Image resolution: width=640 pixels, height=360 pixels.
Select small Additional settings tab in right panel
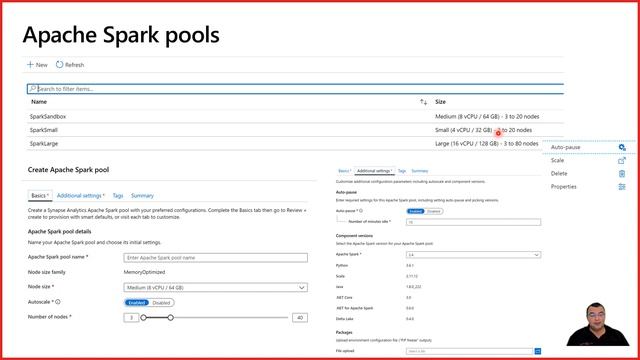374,171
